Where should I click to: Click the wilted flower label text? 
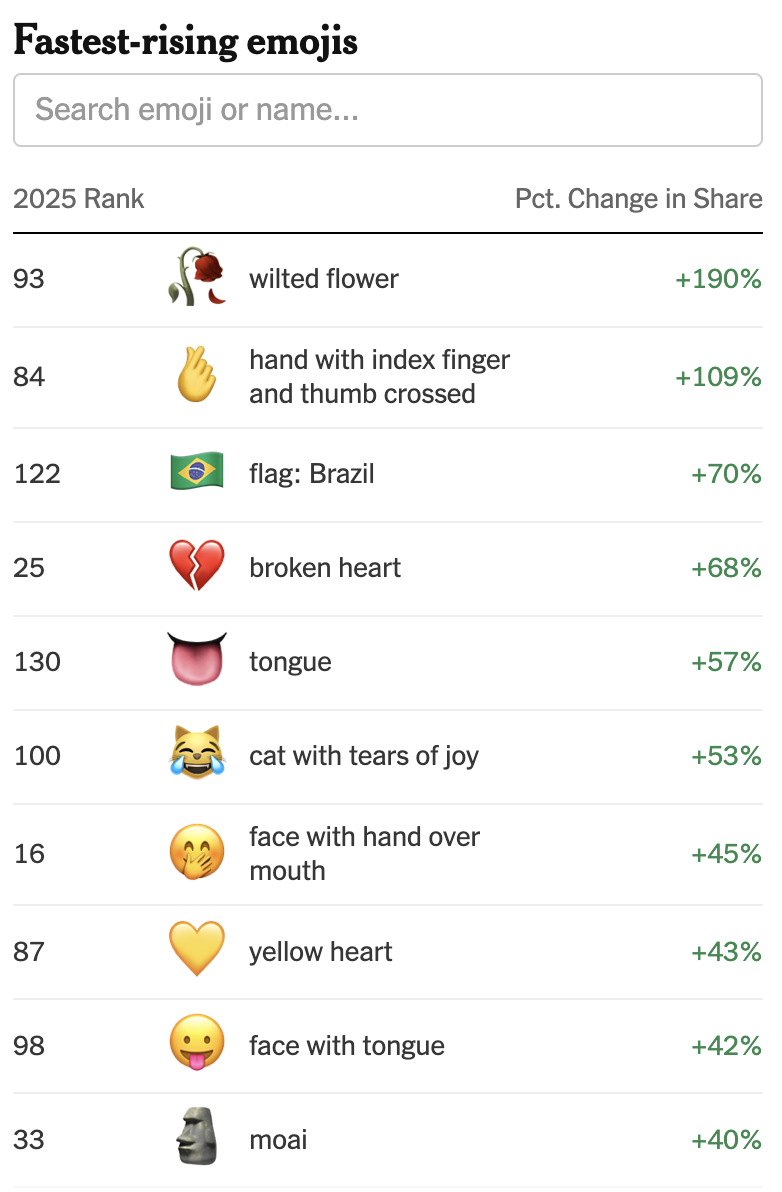[x=324, y=278]
